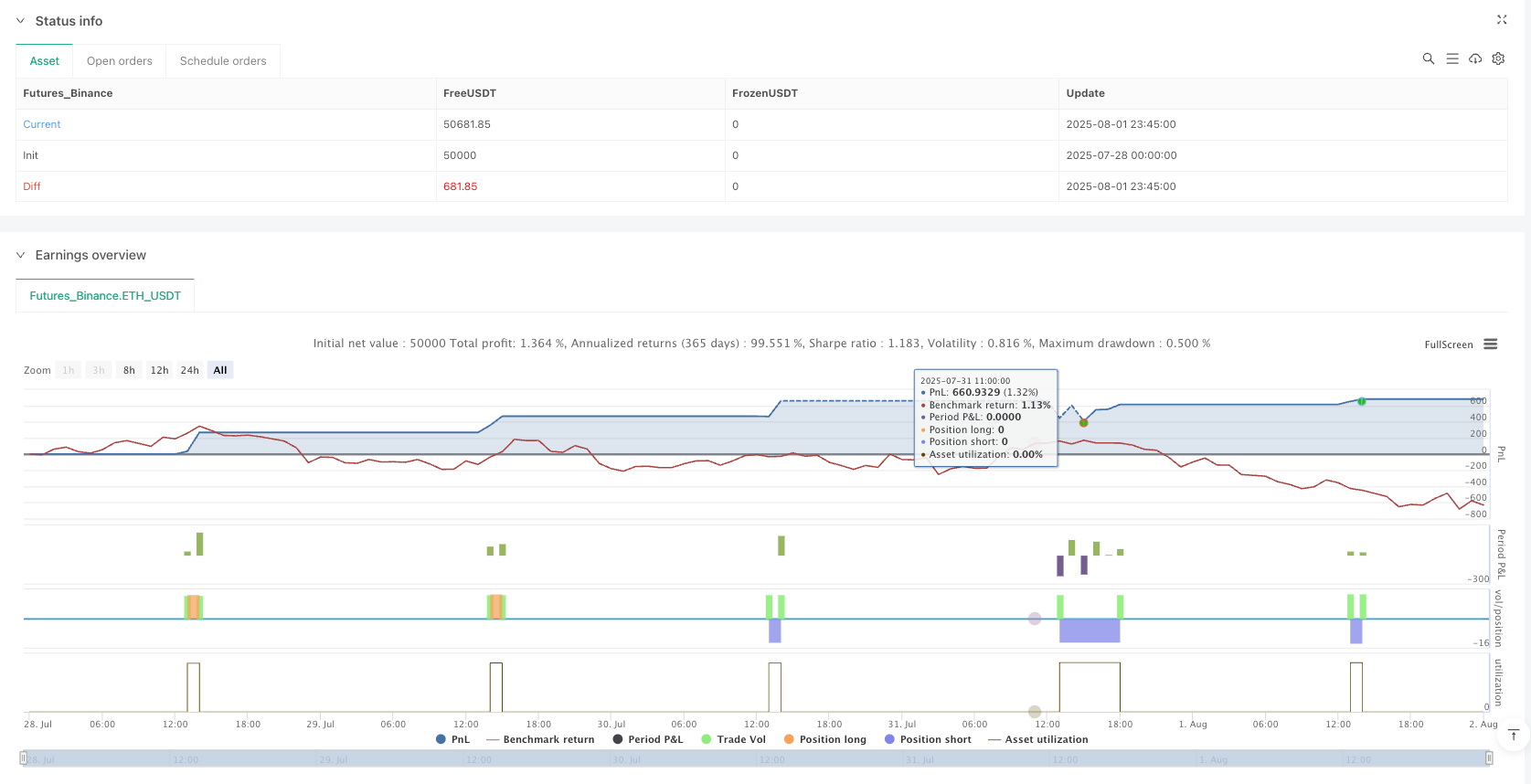Select the Futures_Binance.ETH_USDT tab
The height and width of the screenshot is (784, 1531).
tap(105, 296)
